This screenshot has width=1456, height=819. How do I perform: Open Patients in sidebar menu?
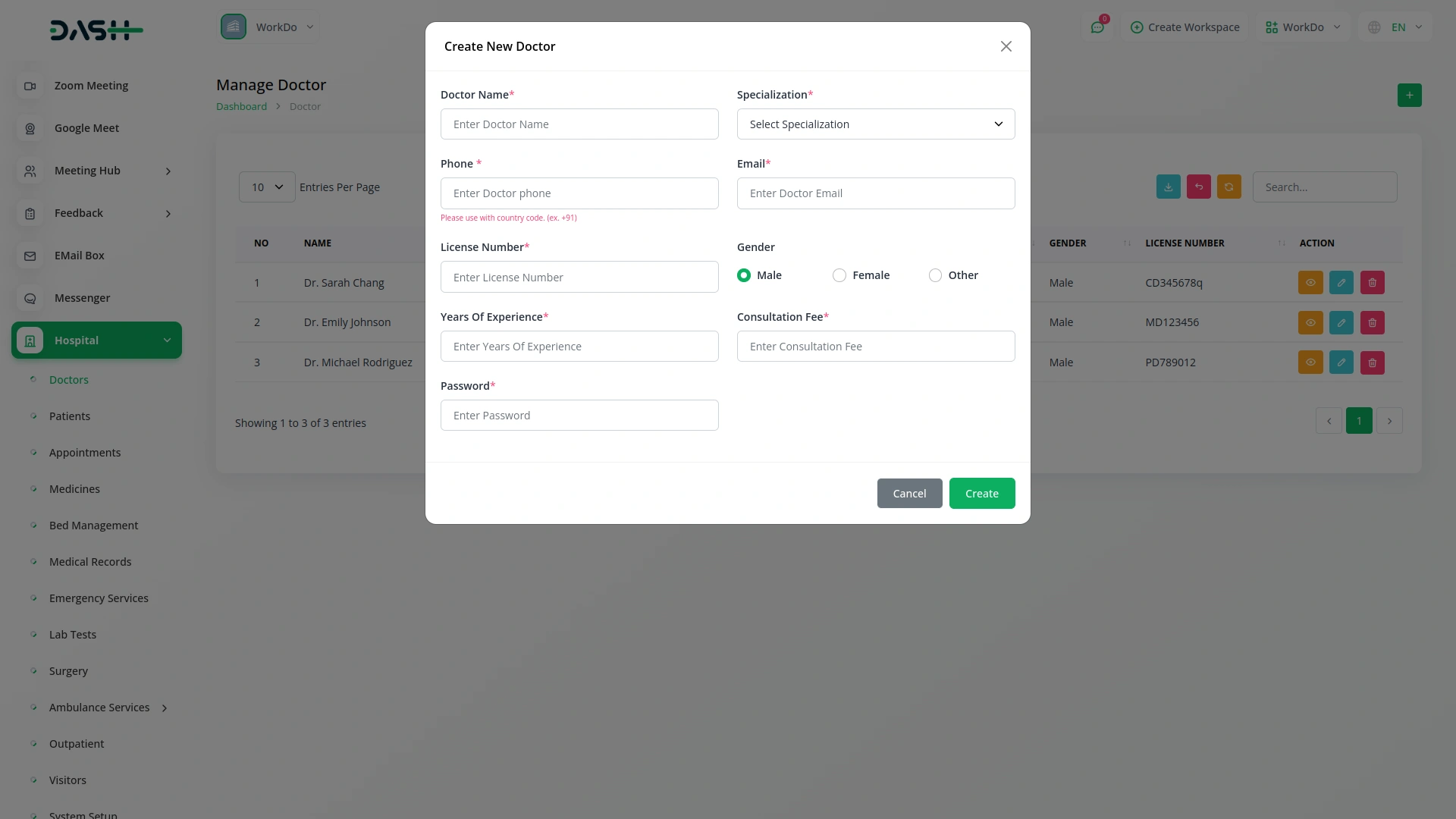tap(70, 416)
